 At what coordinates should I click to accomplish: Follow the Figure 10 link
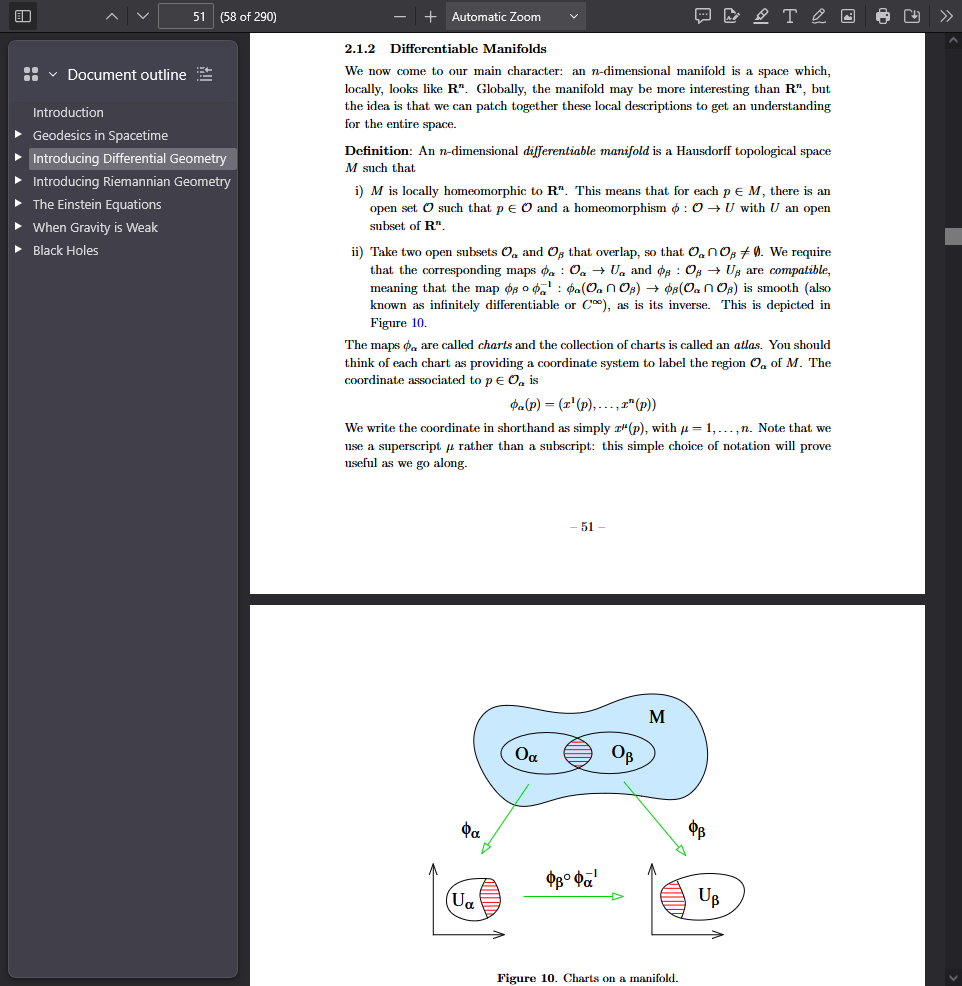pyautogui.click(x=417, y=323)
